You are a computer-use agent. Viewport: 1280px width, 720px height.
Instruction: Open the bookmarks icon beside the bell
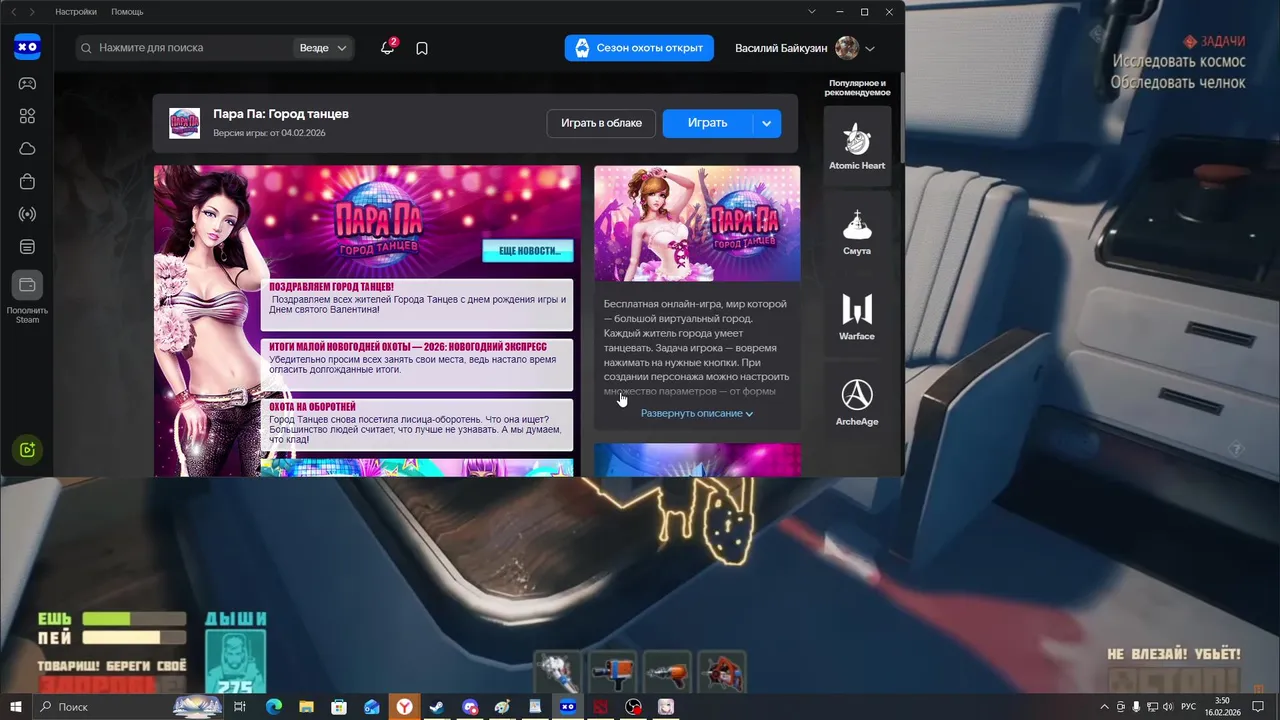[x=422, y=48]
